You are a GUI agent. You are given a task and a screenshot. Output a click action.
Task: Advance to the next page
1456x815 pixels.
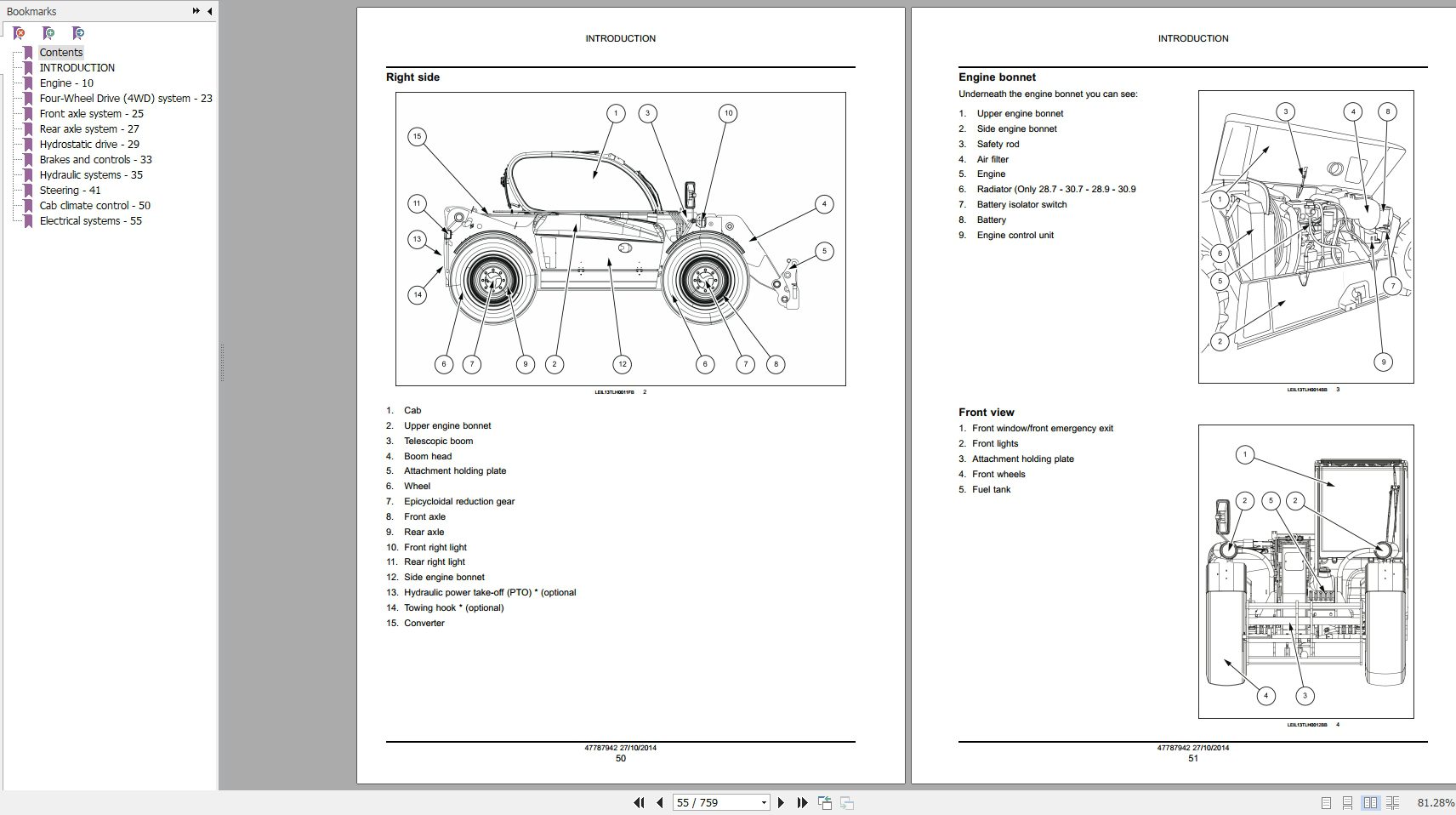tap(781, 802)
